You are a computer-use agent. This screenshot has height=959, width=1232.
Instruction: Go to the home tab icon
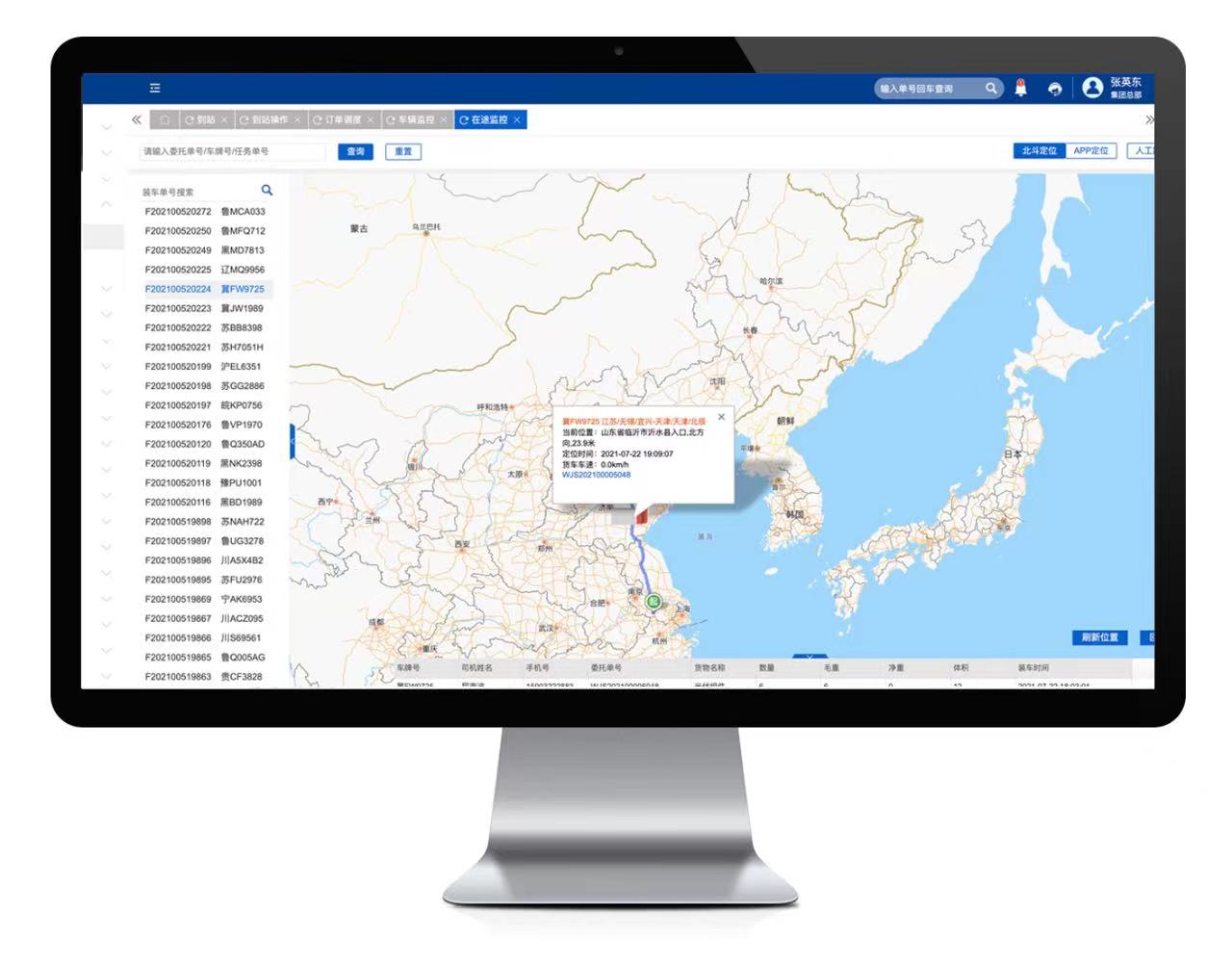[x=165, y=119]
